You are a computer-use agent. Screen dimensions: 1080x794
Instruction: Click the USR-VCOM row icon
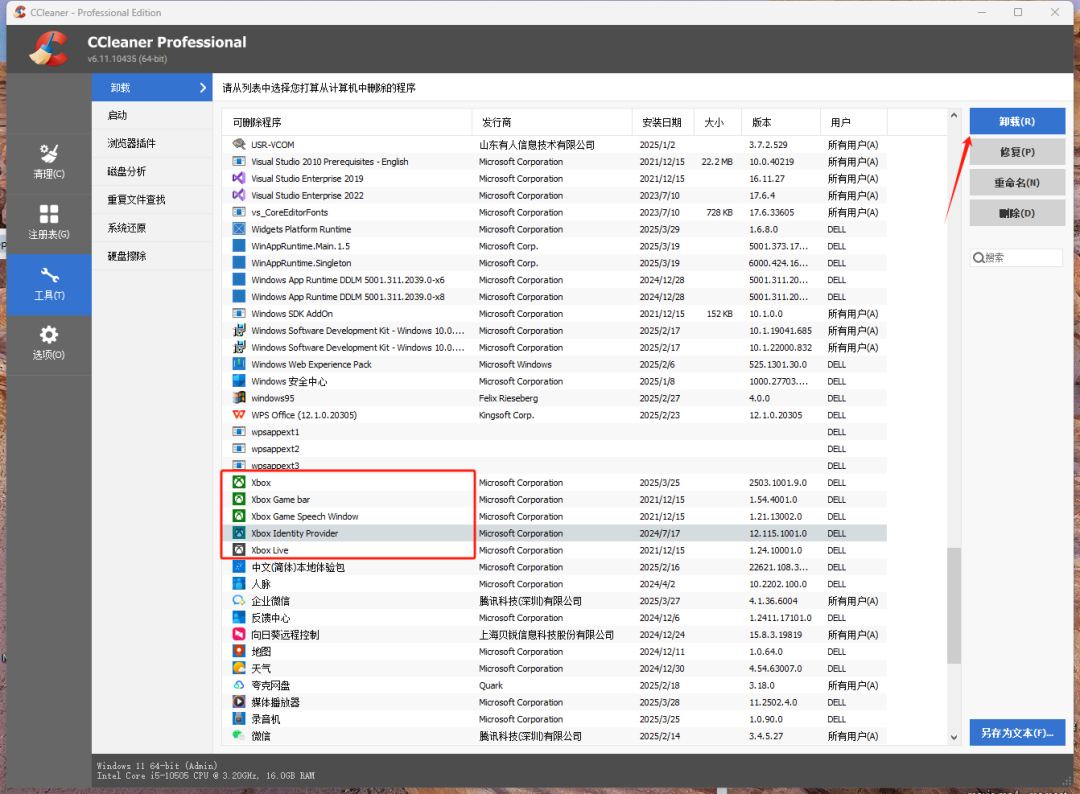[239, 145]
